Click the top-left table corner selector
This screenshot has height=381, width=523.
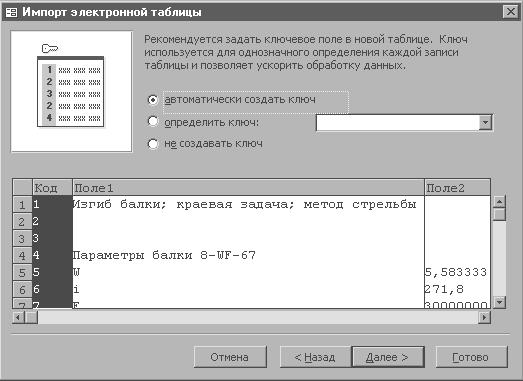22,187
